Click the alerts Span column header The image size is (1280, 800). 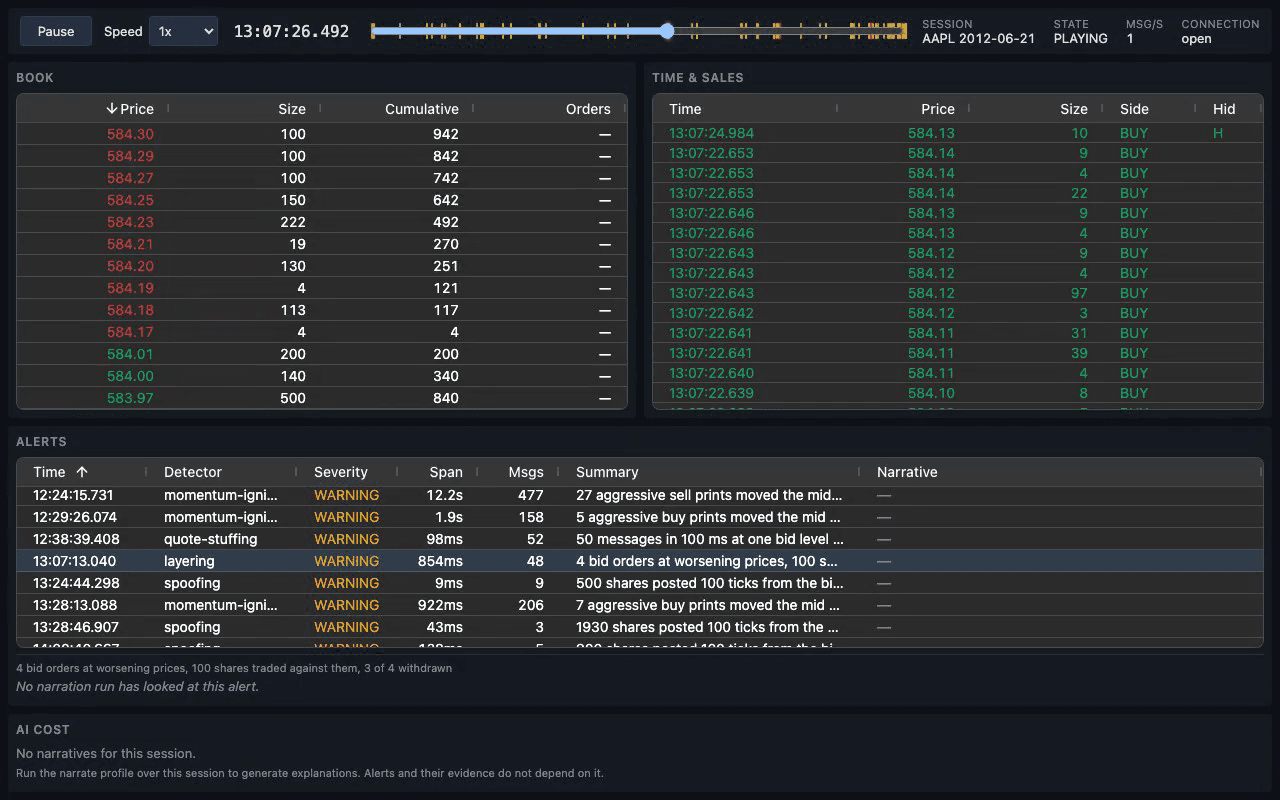446,472
